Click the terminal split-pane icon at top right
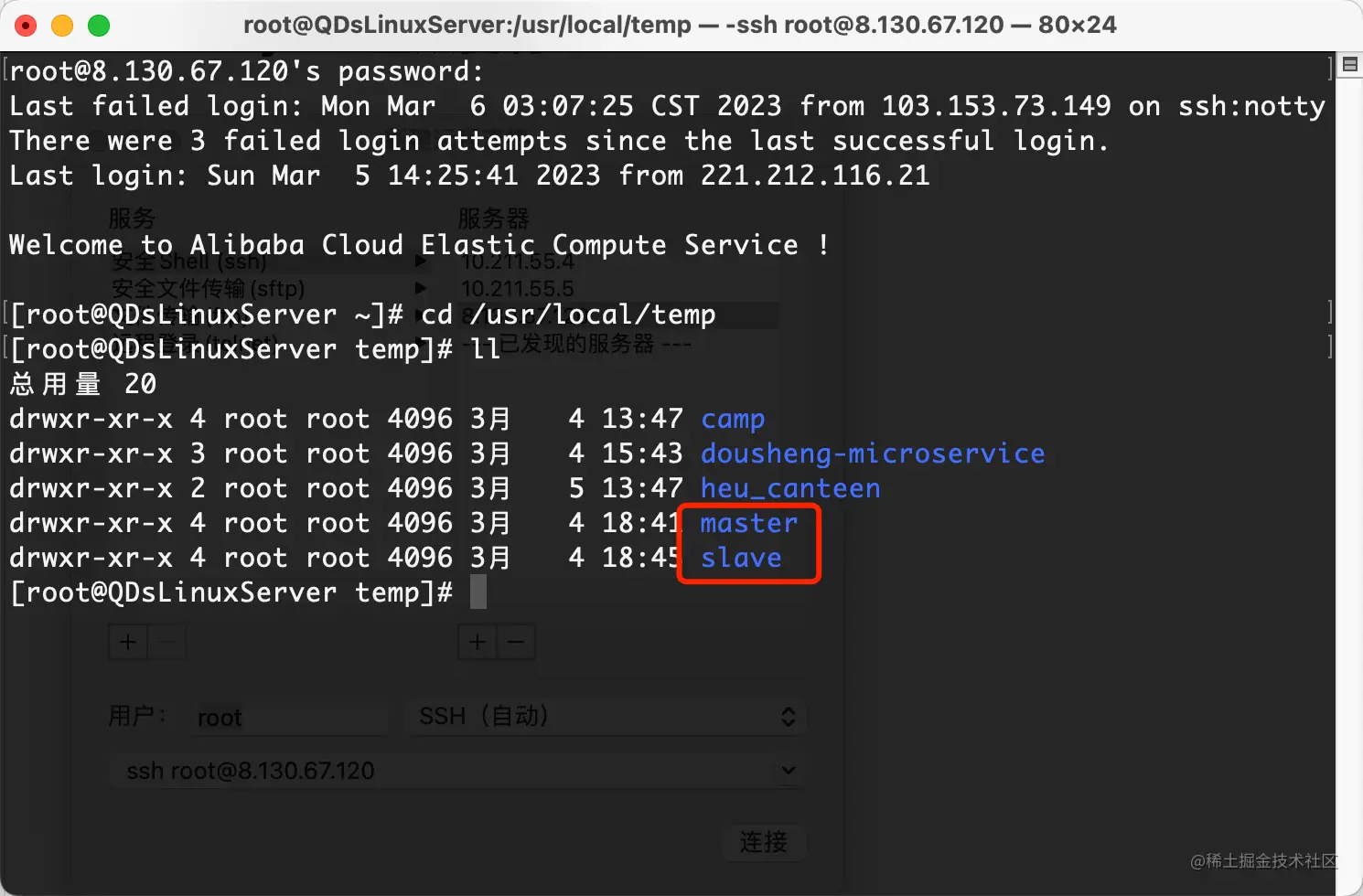This screenshot has height=896, width=1363. tap(1349, 64)
